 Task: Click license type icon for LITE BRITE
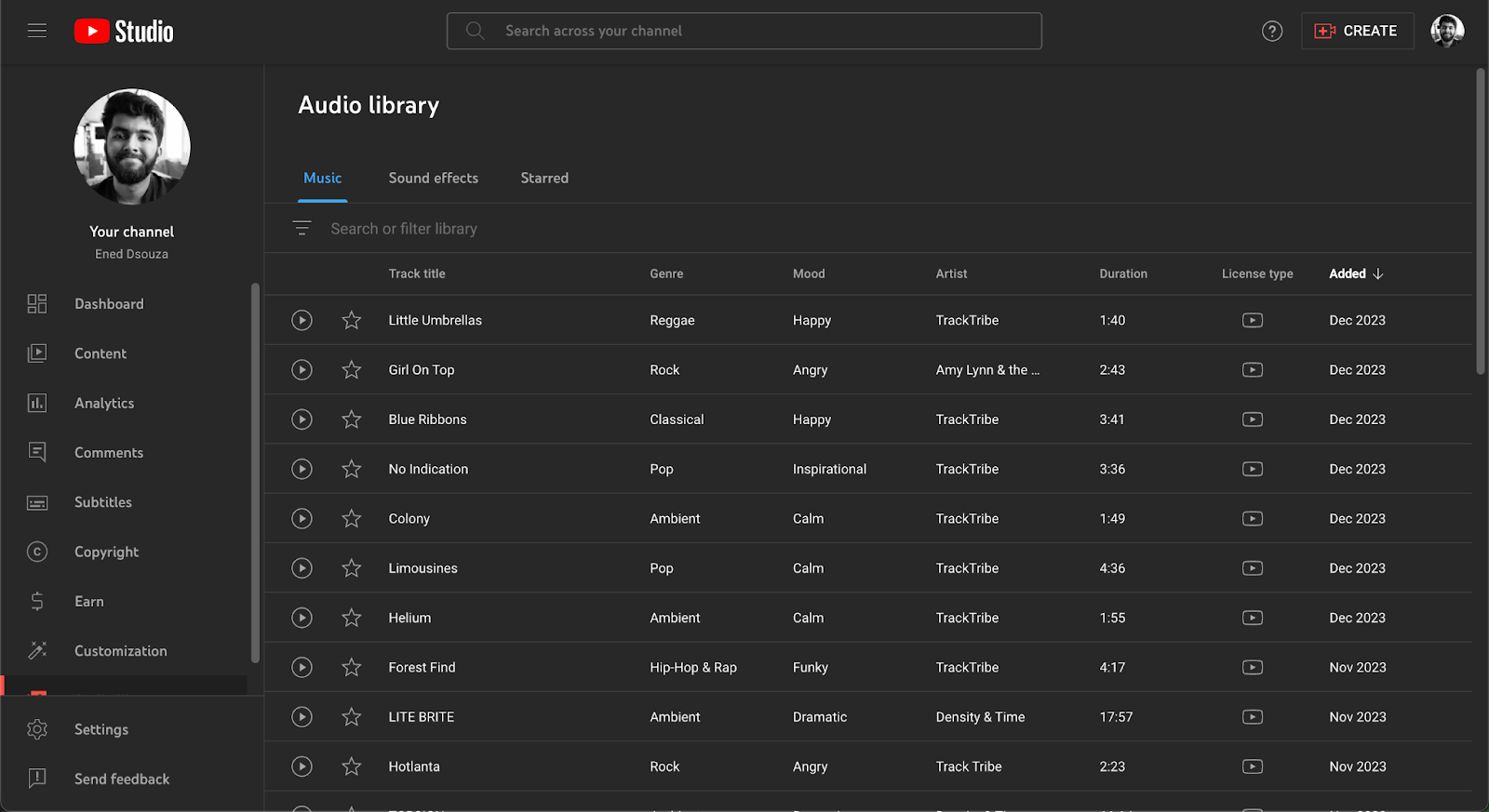[x=1253, y=717]
